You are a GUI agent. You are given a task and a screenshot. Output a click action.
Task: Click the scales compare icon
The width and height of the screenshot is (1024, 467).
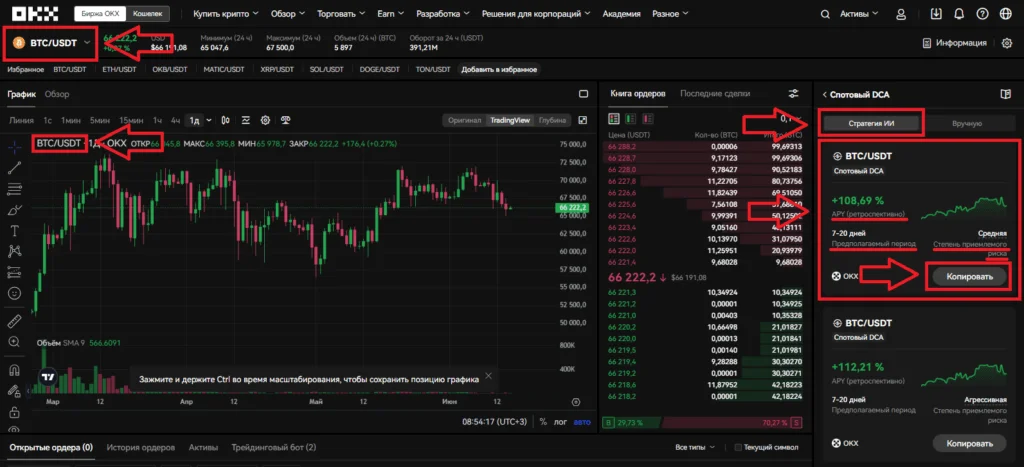[285, 120]
